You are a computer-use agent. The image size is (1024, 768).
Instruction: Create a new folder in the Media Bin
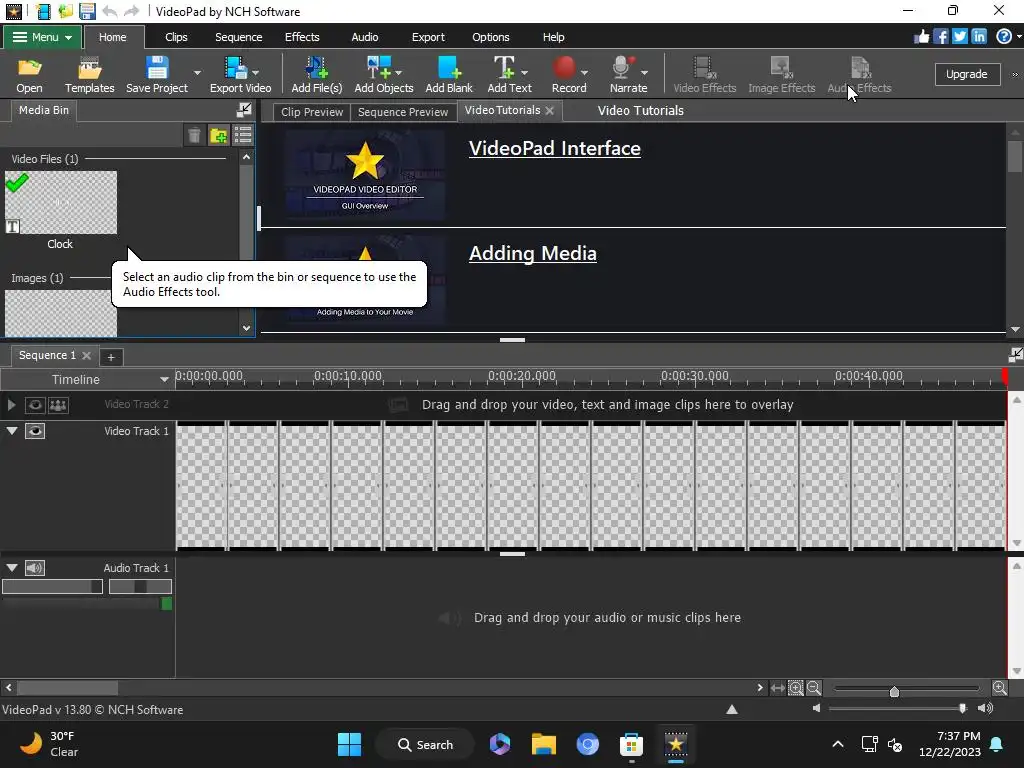click(x=219, y=135)
